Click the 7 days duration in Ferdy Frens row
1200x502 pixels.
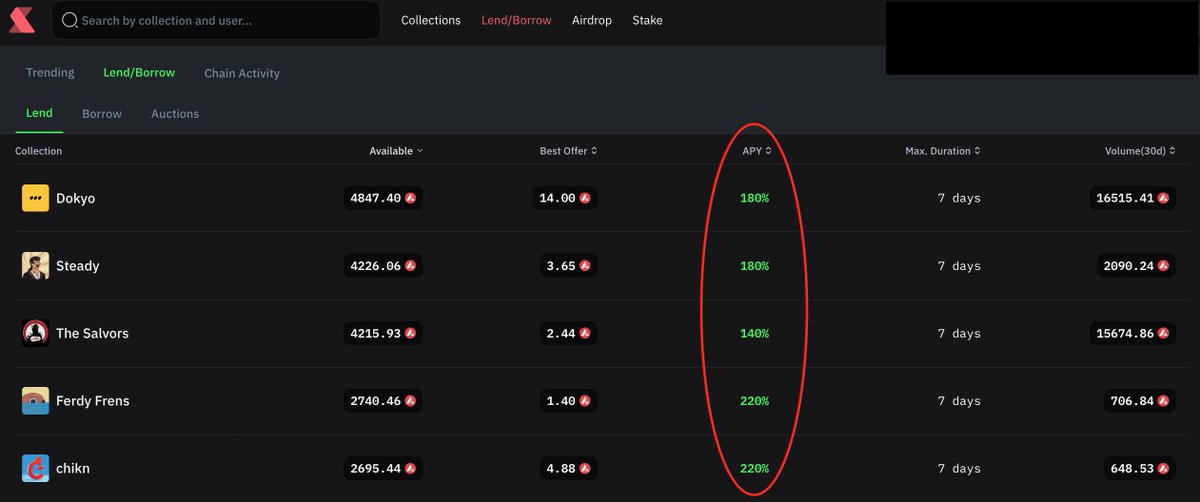pos(959,401)
